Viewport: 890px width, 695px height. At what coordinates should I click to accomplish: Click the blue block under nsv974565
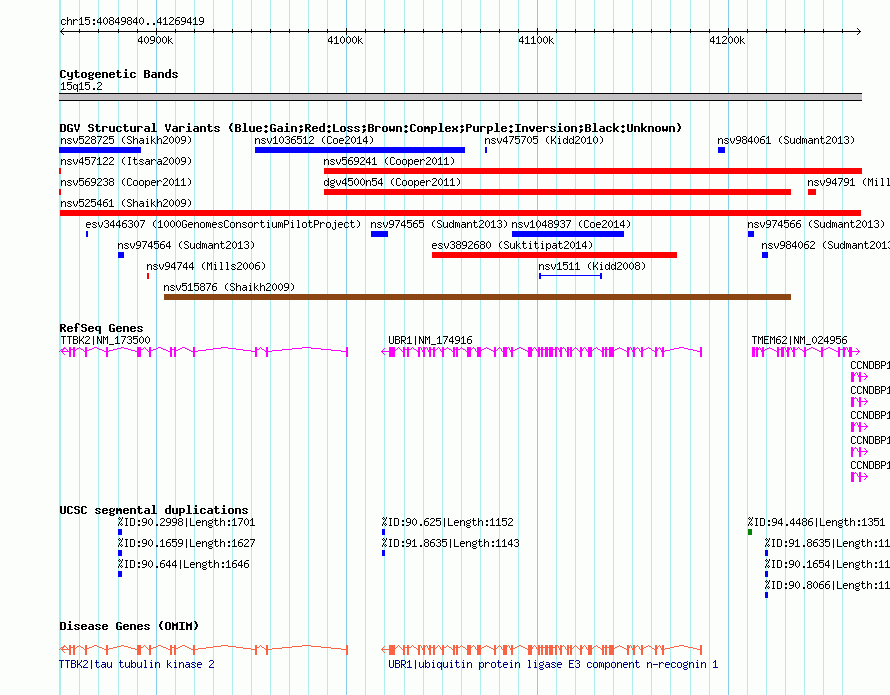click(x=379, y=234)
